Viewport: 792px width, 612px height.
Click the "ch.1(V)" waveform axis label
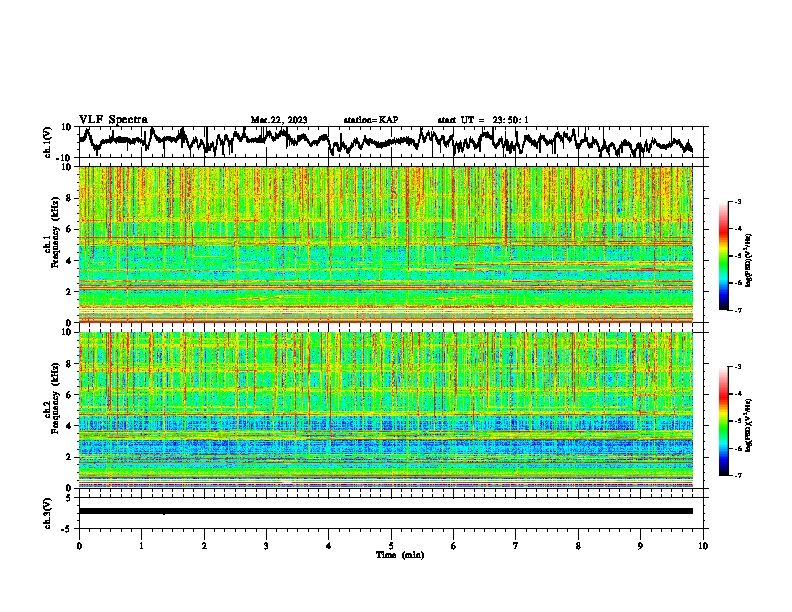click(48, 142)
